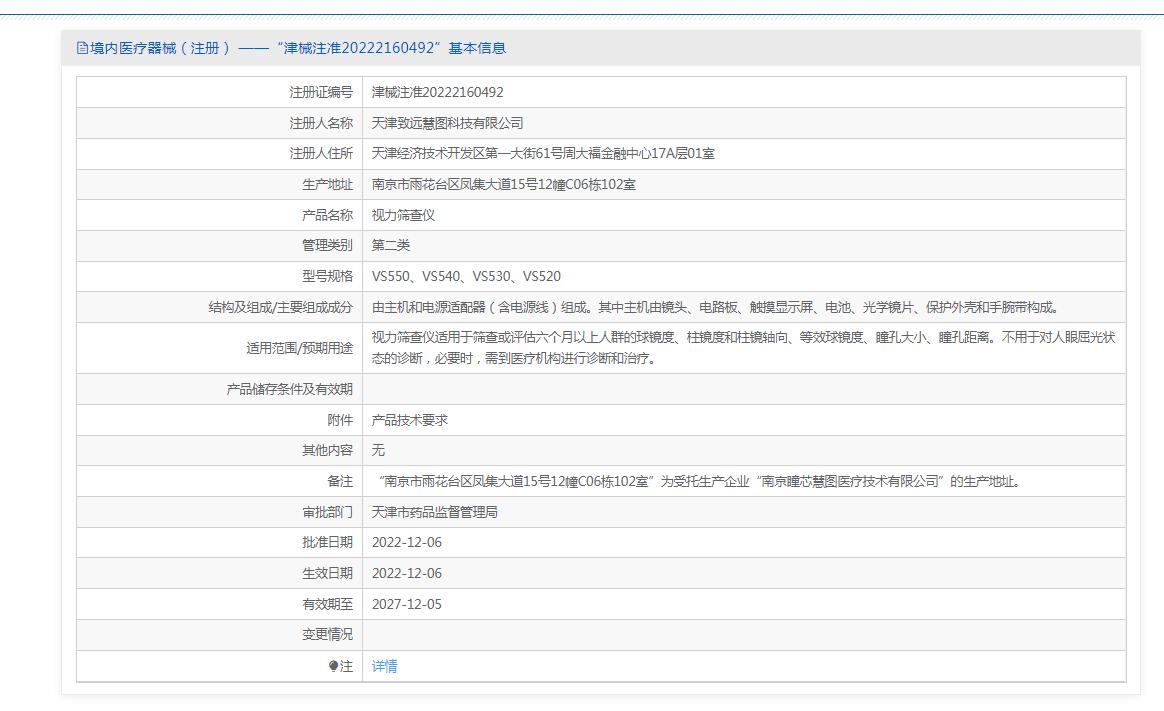Click the registrant name 天津致远慧图科技有限公司
1164x711 pixels.
pyautogui.click(x=447, y=123)
